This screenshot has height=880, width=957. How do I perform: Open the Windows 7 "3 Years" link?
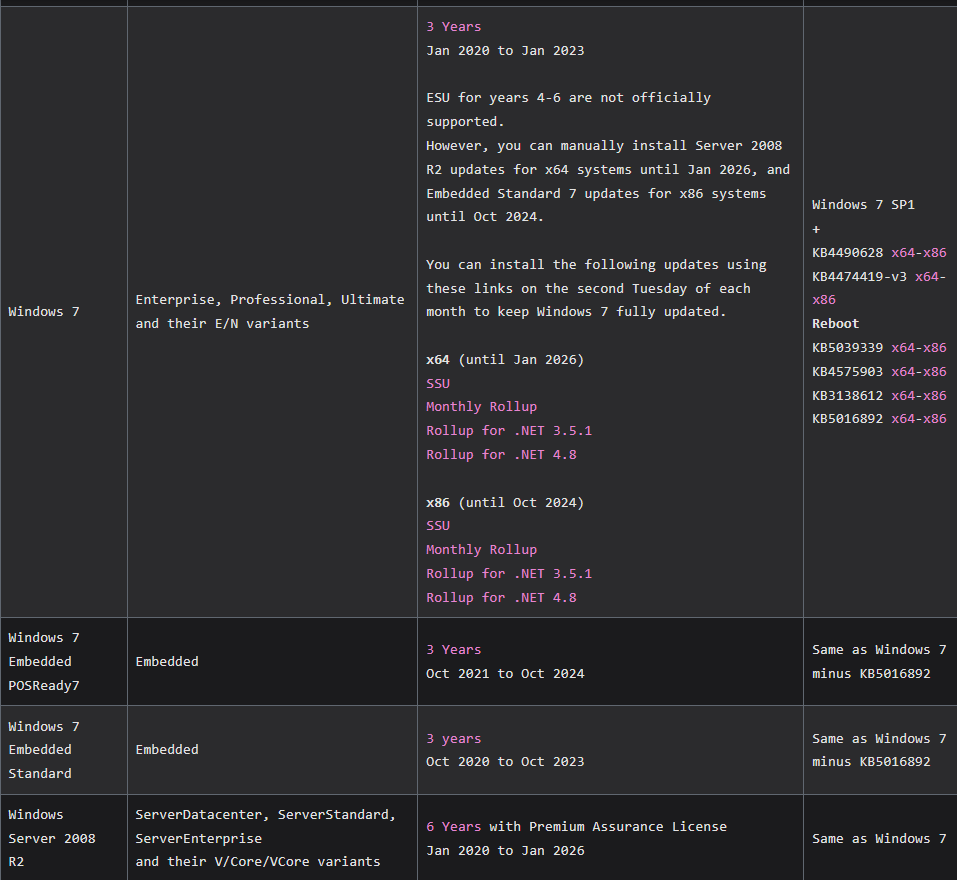tap(453, 27)
